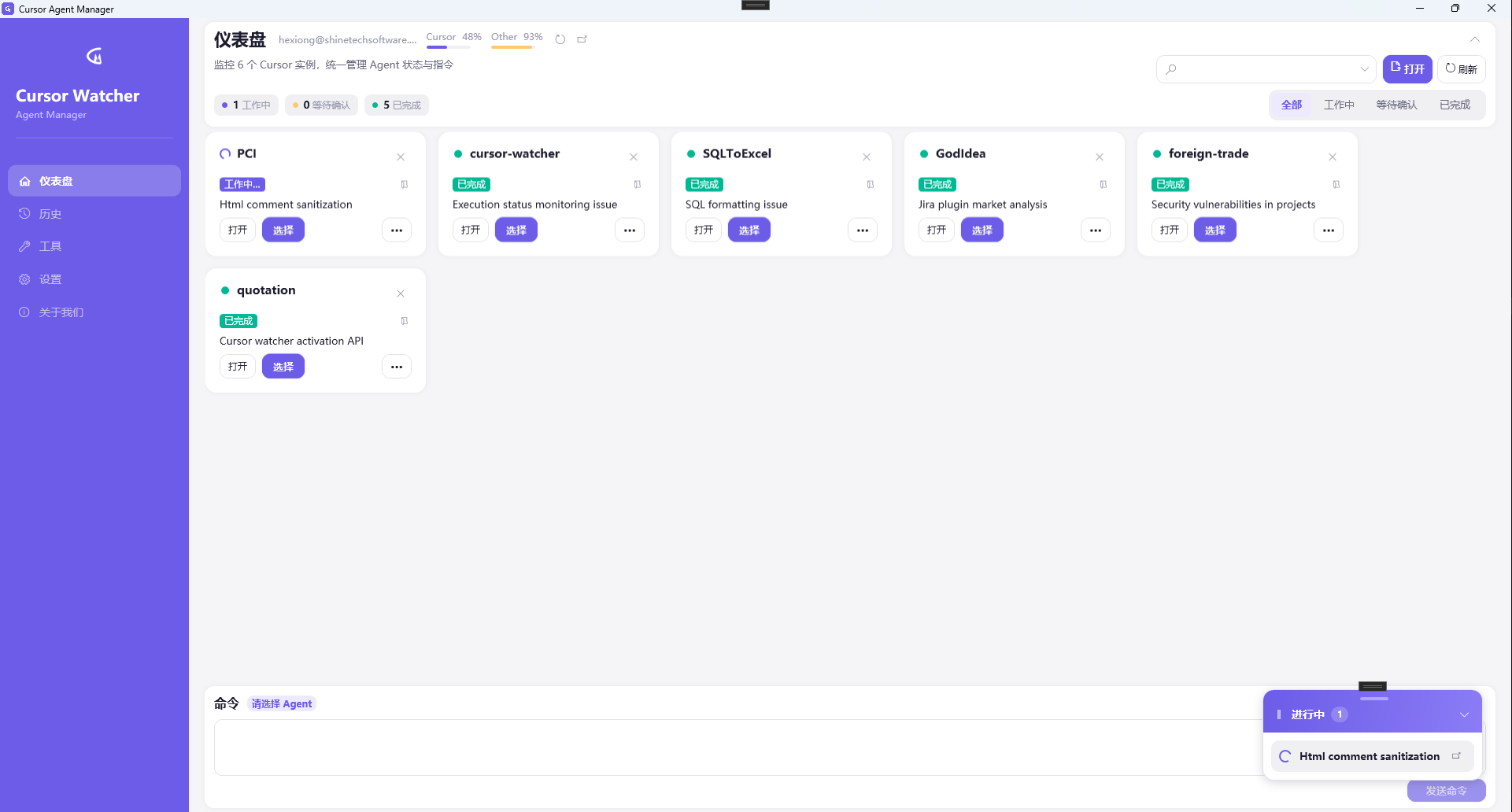This screenshot has width=1512, height=812.
Task: Click the small icon beside quotation status tag
Action: (405, 321)
